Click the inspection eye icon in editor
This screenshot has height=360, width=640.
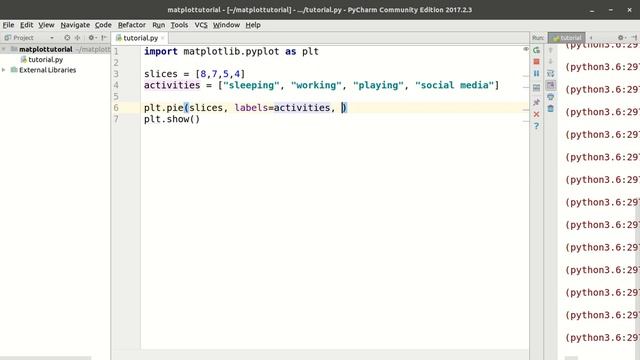526,49
